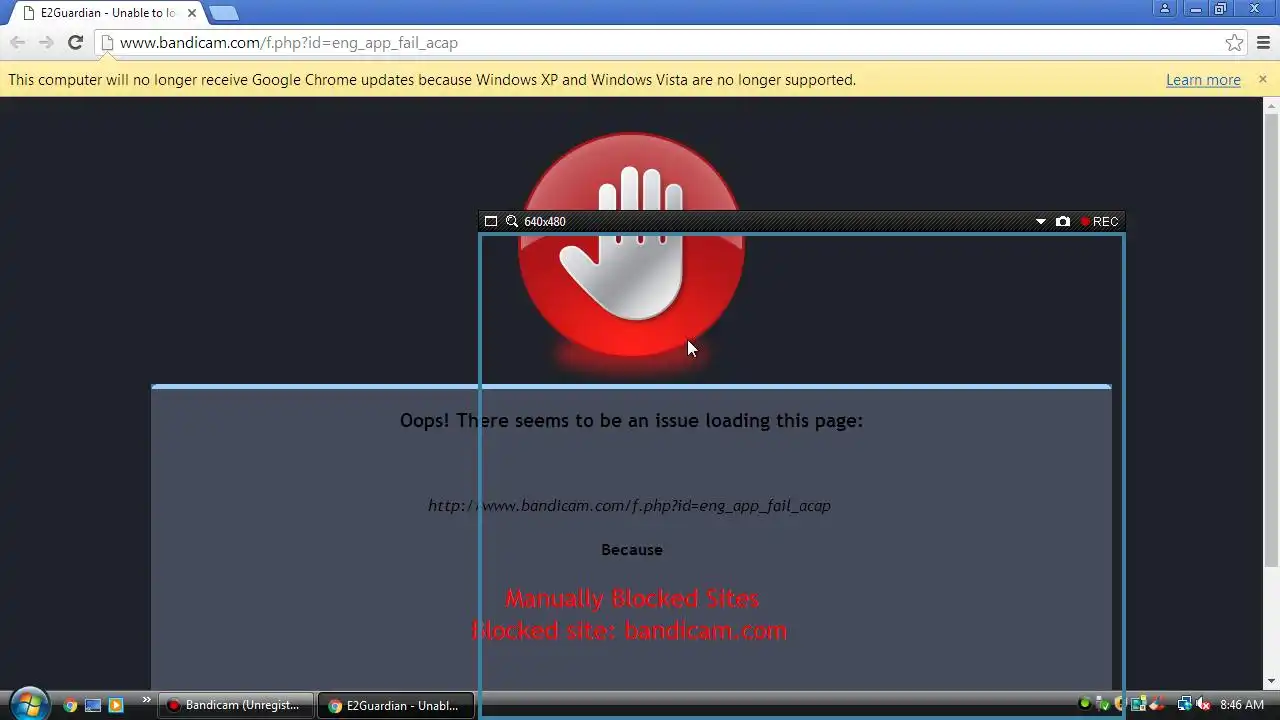Bookmark this page with the star icon

pyautogui.click(x=1234, y=43)
